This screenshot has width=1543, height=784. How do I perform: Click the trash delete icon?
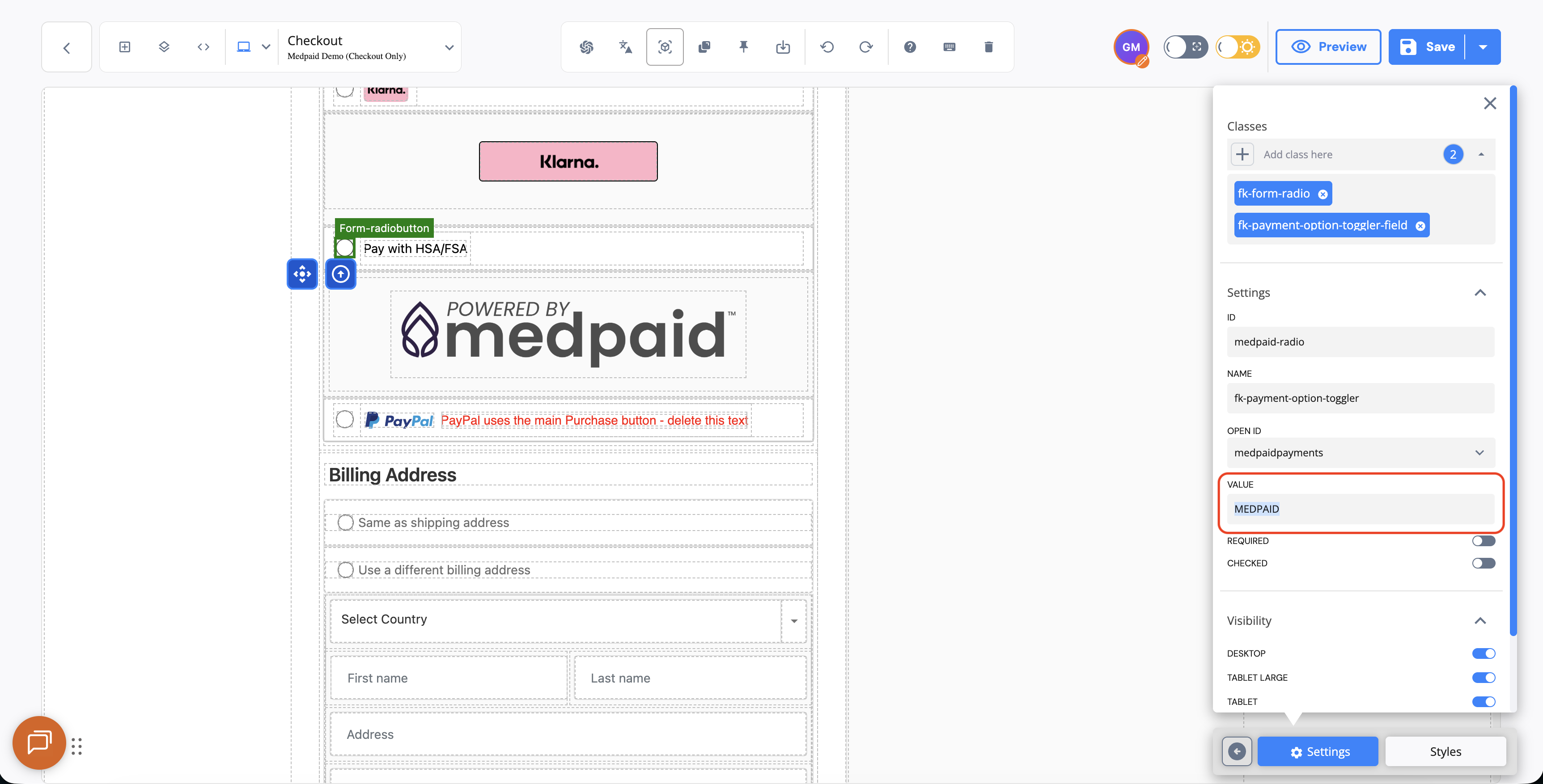[x=989, y=46]
